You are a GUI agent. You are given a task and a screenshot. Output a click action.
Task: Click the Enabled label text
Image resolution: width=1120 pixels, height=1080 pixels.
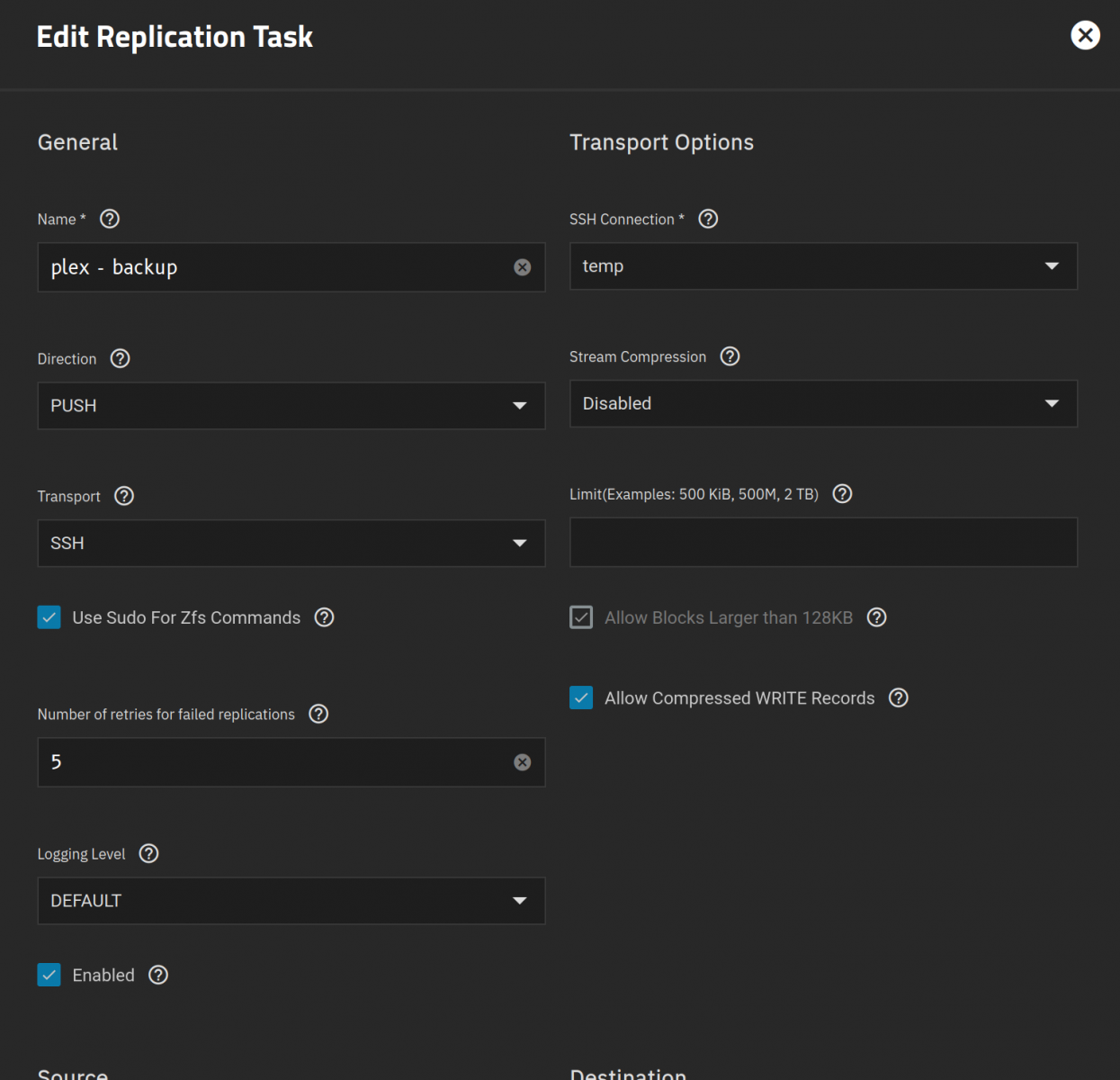103,975
